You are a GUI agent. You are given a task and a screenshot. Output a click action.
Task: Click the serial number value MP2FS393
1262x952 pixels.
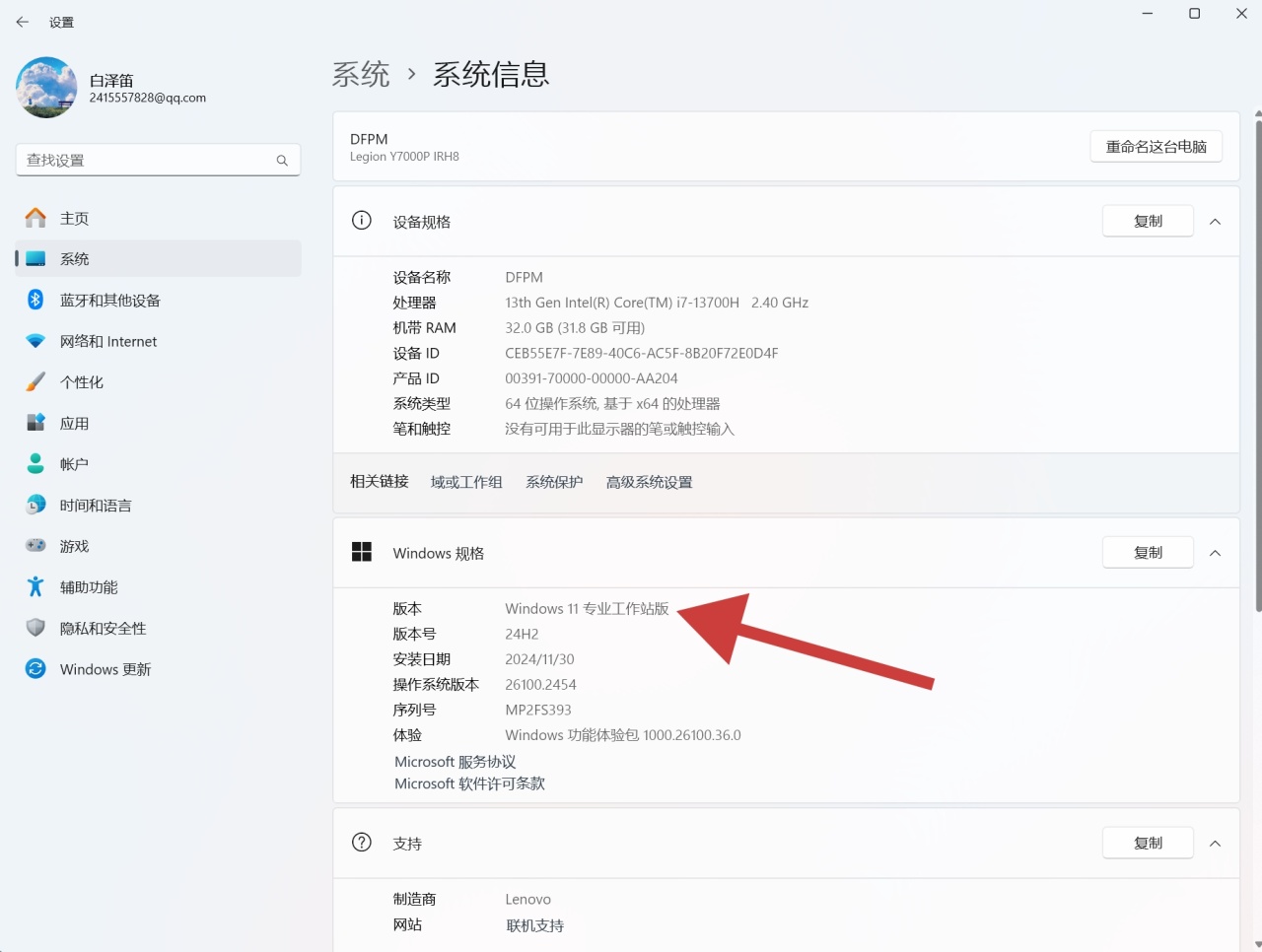click(538, 710)
